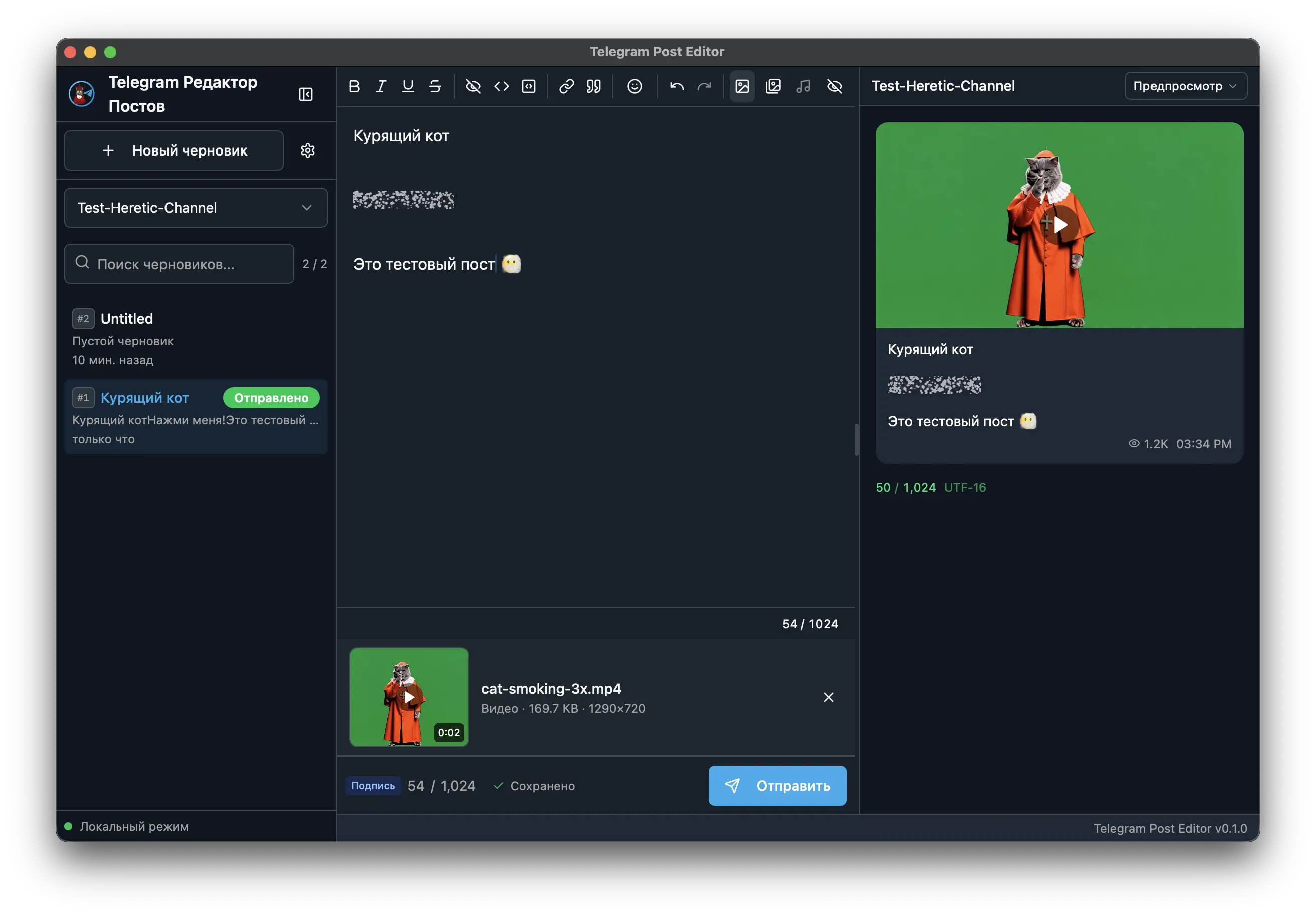
Task: Create a Новый черновик
Action: 174,151
